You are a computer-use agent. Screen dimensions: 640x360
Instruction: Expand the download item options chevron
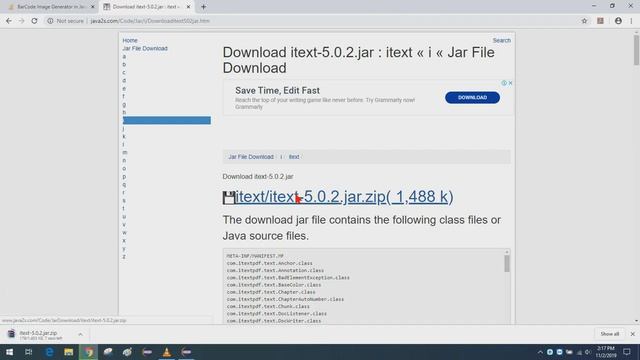(80, 334)
